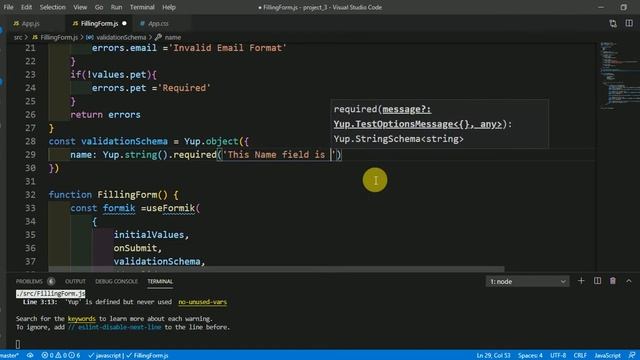Click the keywords link in terminal

82,319
